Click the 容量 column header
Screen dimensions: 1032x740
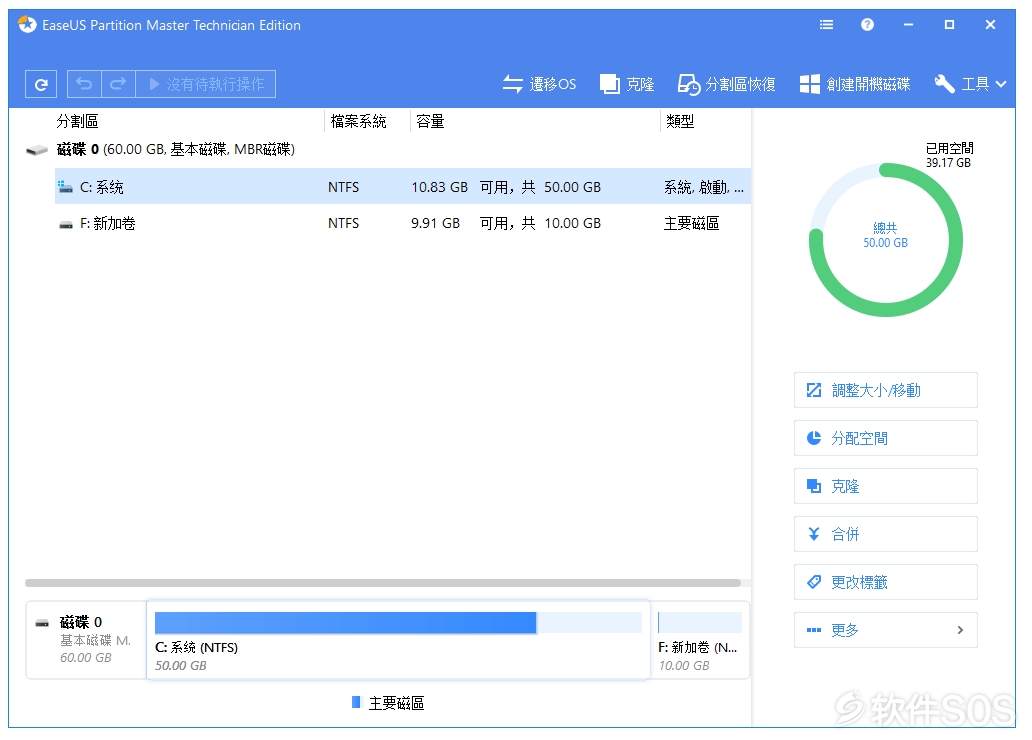click(x=430, y=122)
